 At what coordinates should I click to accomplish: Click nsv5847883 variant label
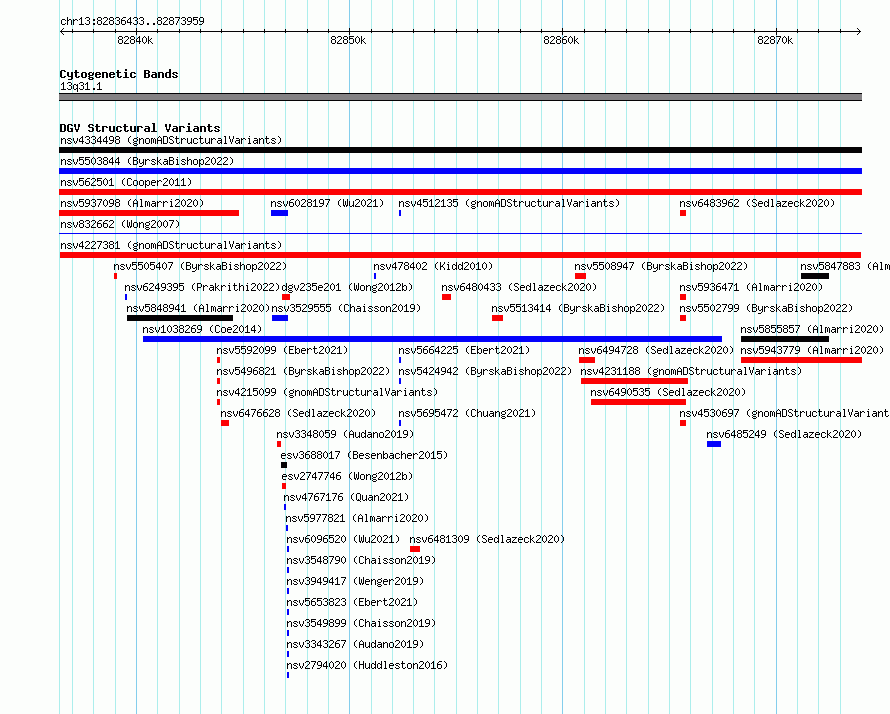[845, 266]
